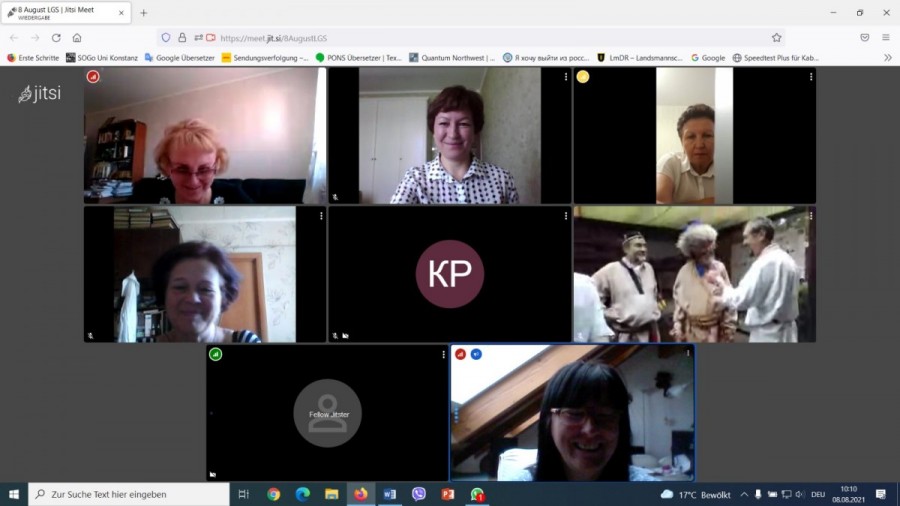Open the Viber app in the taskbar
Image resolution: width=900 pixels, height=506 pixels.
(x=419, y=494)
